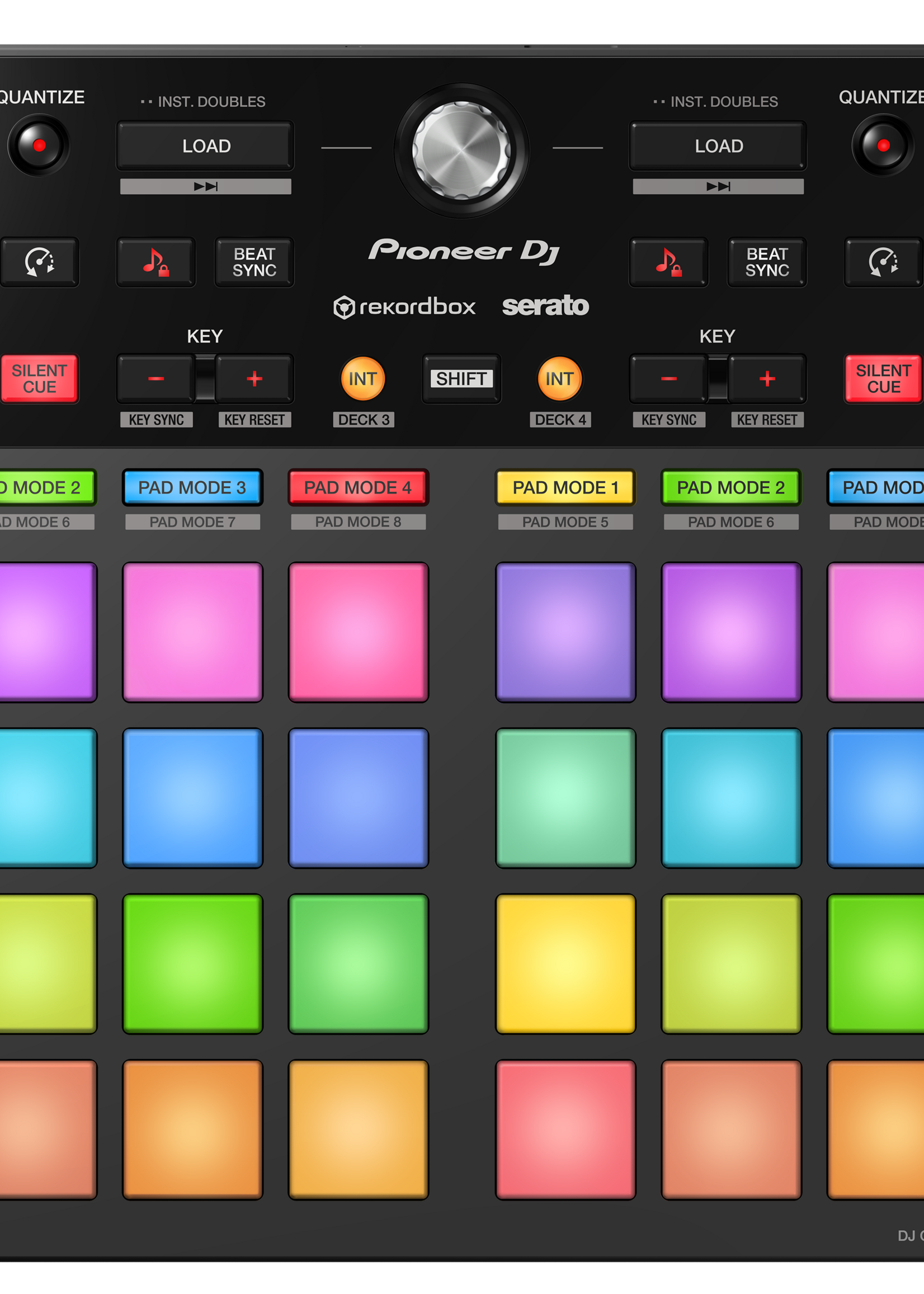Select the right deck blue PAD MOD button
924x1294 pixels.
(x=876, y=487)
